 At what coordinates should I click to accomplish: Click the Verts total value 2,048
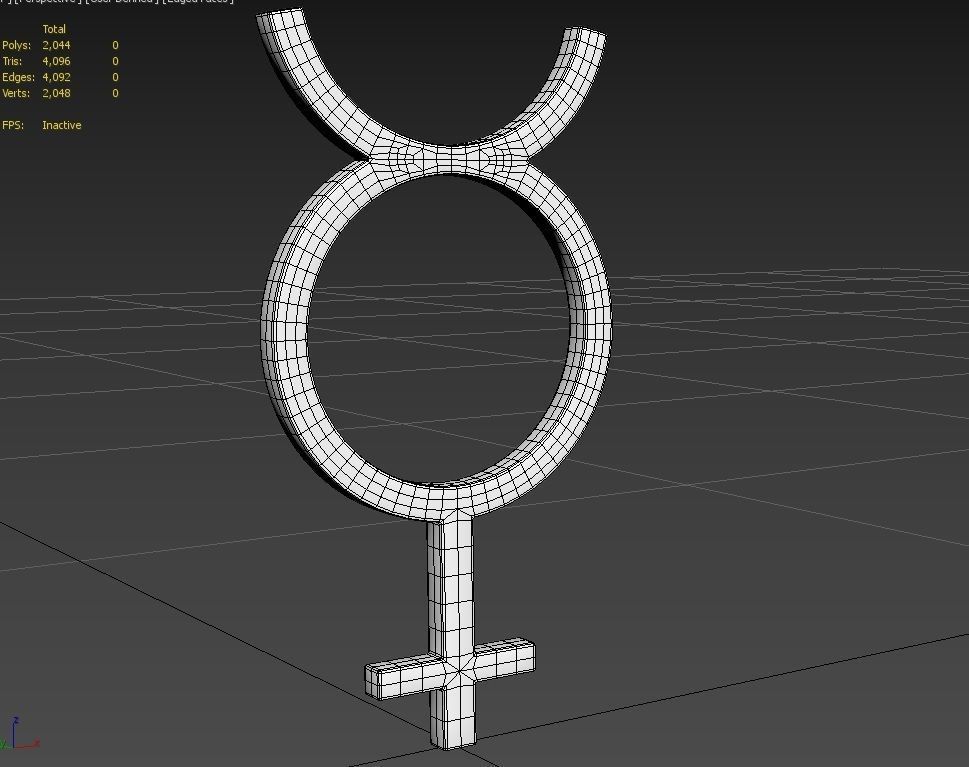(x=56, y=93)
